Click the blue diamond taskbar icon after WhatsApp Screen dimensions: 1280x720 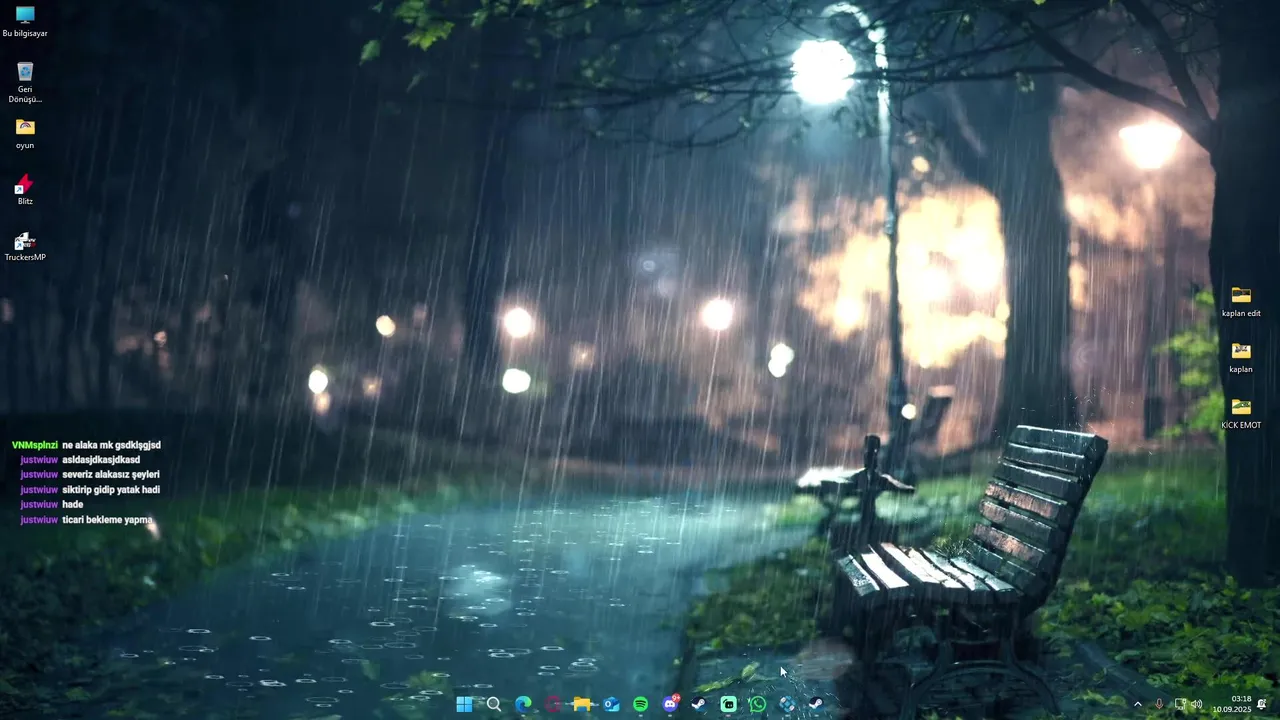tap(787, 704)
